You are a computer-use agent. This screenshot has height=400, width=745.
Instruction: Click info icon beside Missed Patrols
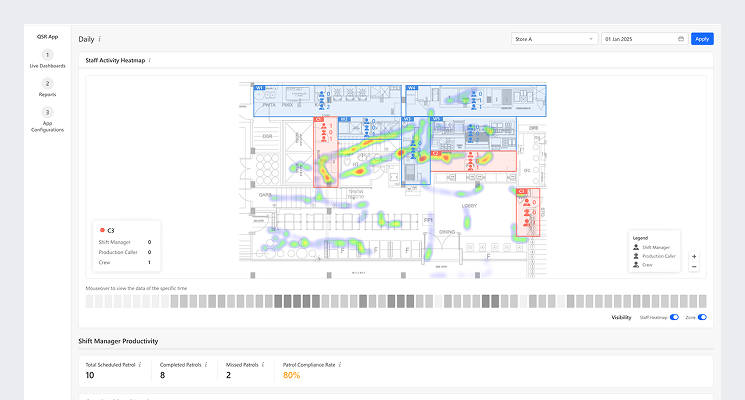262,365
